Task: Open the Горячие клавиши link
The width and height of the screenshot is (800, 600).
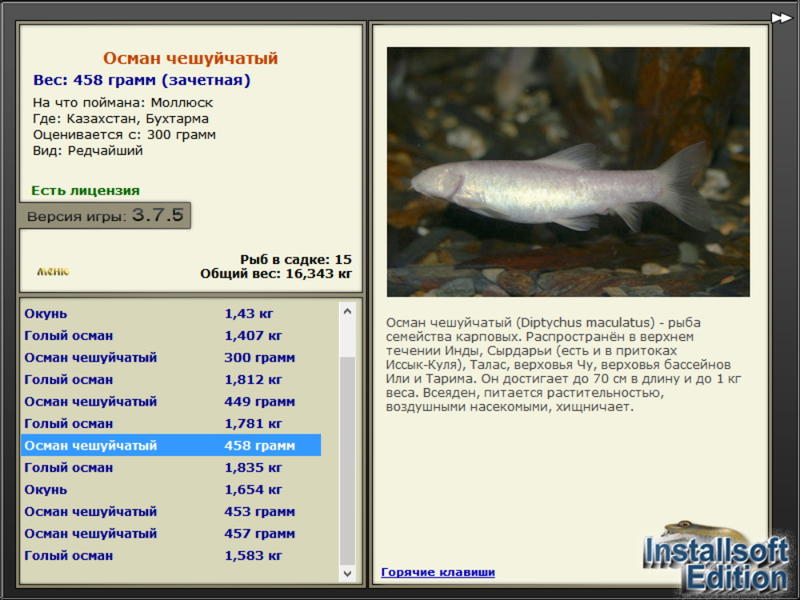Action: pyautogui.click(x=438, y=572)
